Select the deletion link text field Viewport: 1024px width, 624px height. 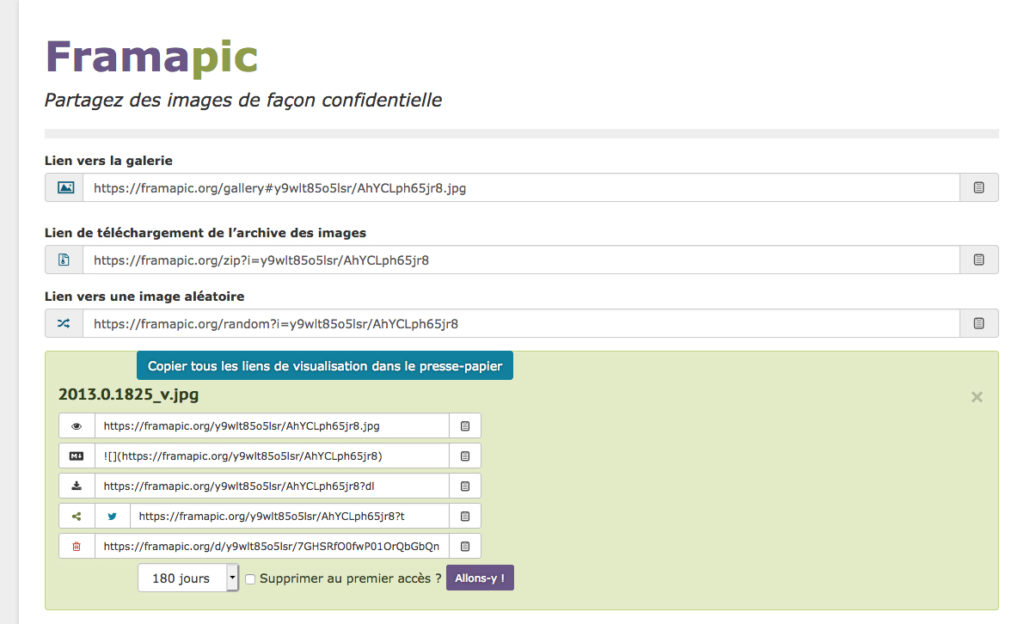point(272,546)
